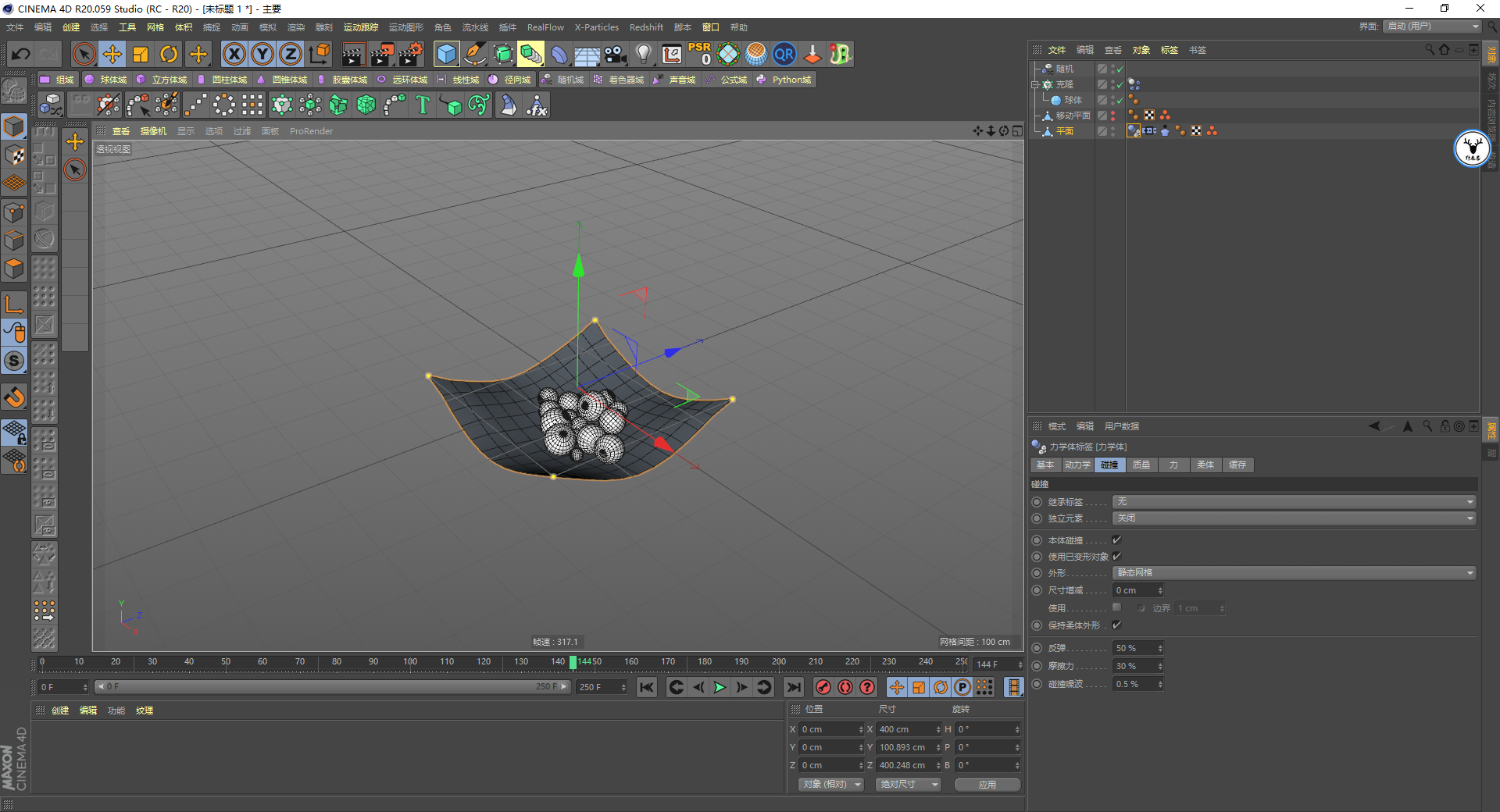Select the Move tool in the top toolbar
This screenshot has width=1500, height=812.
click(112, 54)
